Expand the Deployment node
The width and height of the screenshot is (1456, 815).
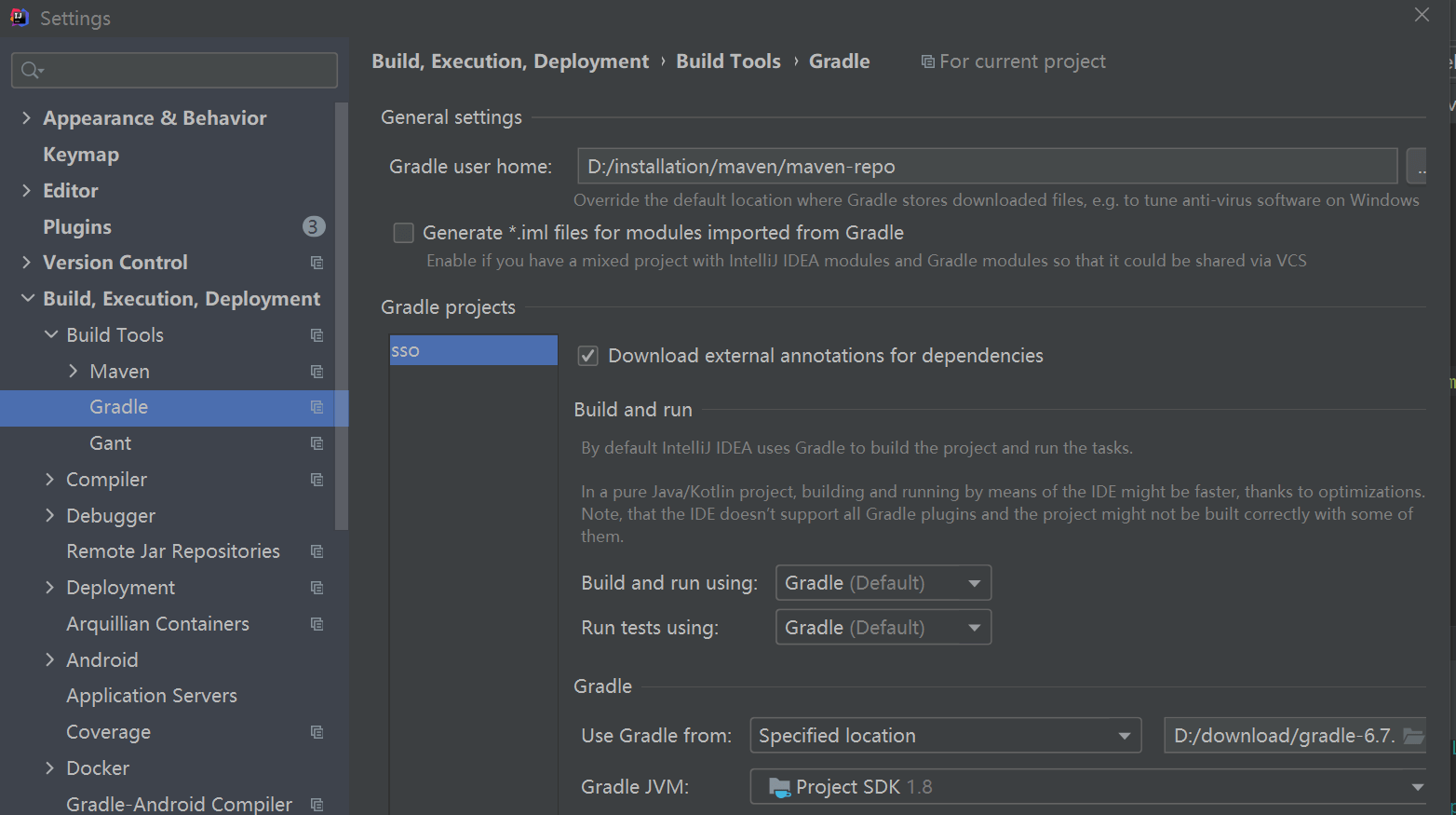click(49, 587)
